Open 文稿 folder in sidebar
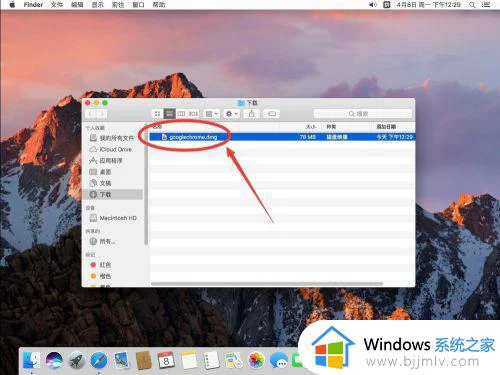 point(112,183)
